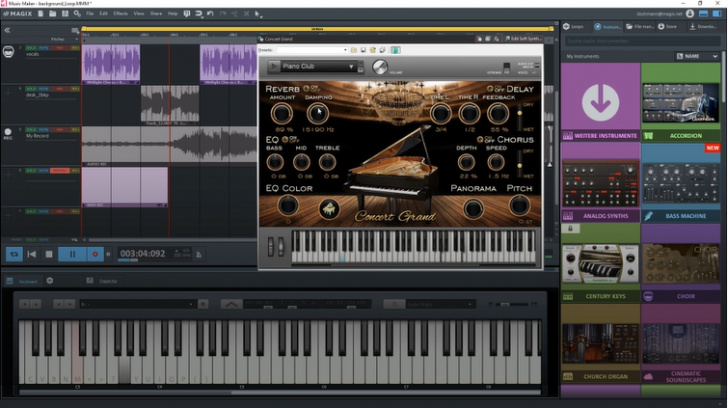Click the round piano emblem icon in Concert Grand
Screen dimensions: 728x408
click(x=329, y=208)
